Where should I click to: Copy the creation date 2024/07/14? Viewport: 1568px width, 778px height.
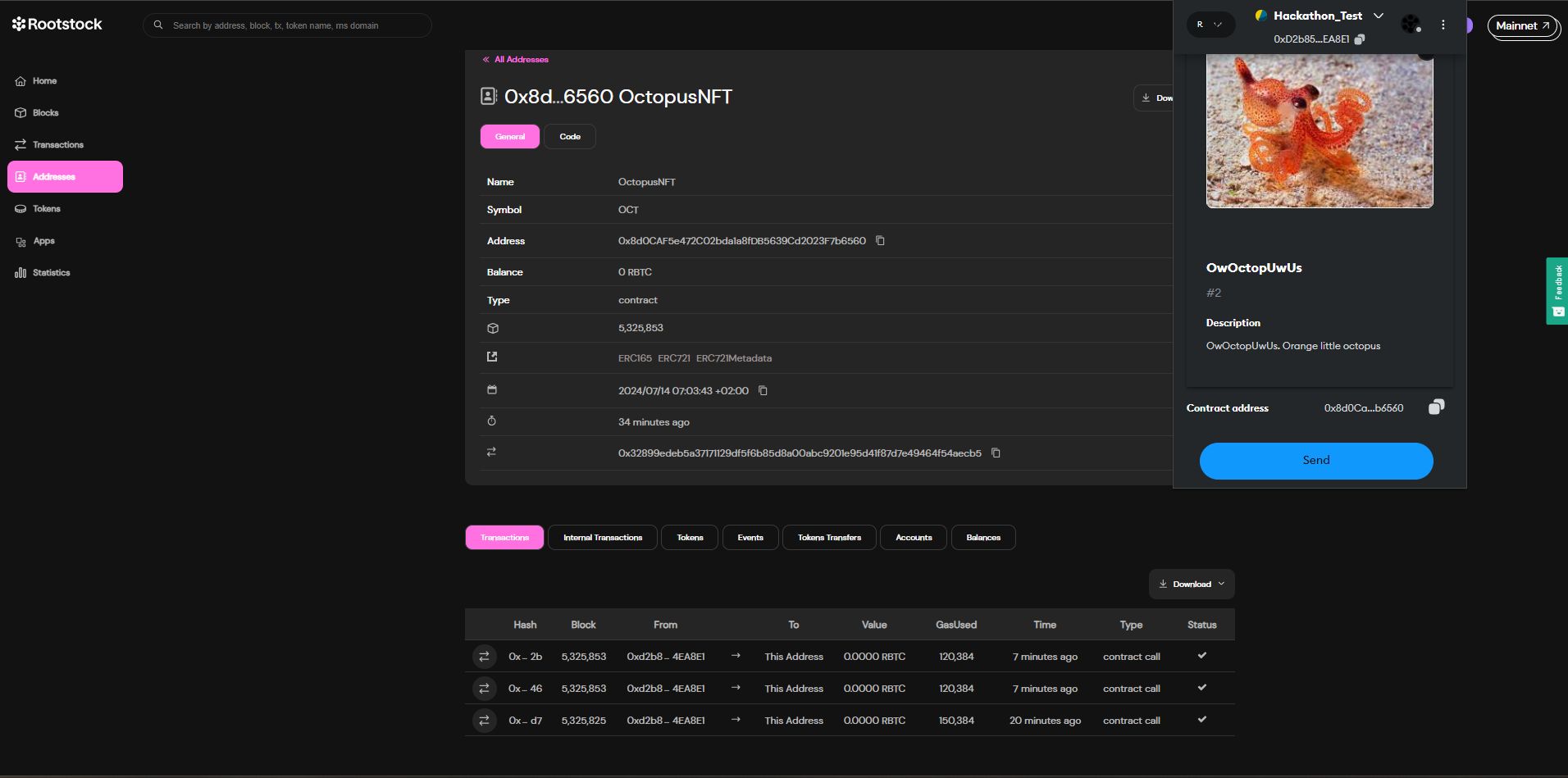point(763,391)
